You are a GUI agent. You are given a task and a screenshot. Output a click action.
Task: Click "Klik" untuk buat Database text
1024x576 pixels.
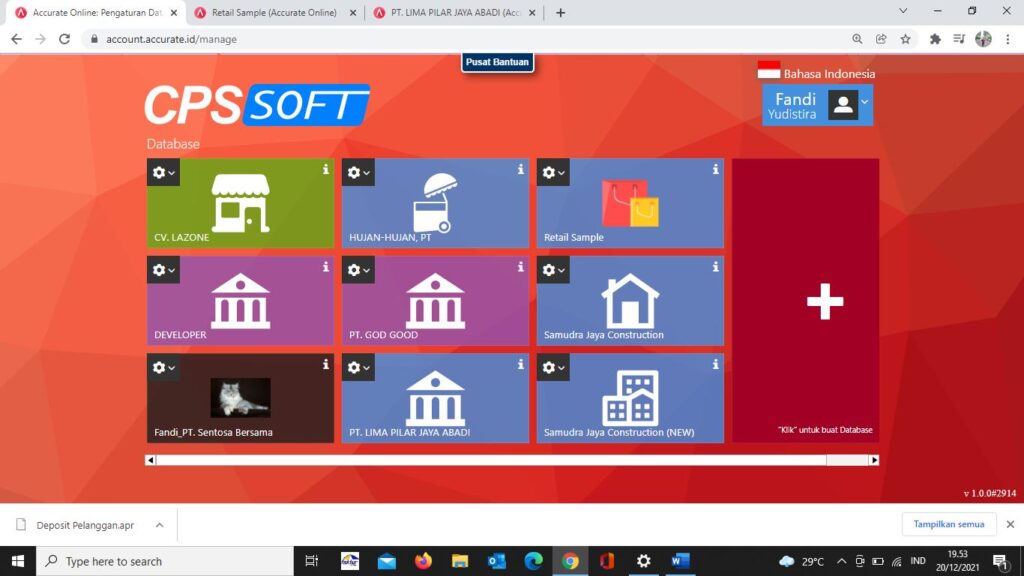click(x=825, y=430)
